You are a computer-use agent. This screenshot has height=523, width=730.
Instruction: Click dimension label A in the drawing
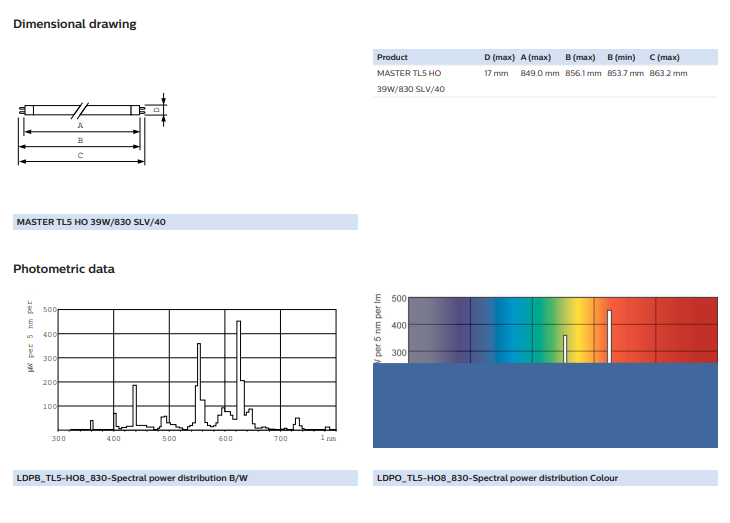point(80,125)
